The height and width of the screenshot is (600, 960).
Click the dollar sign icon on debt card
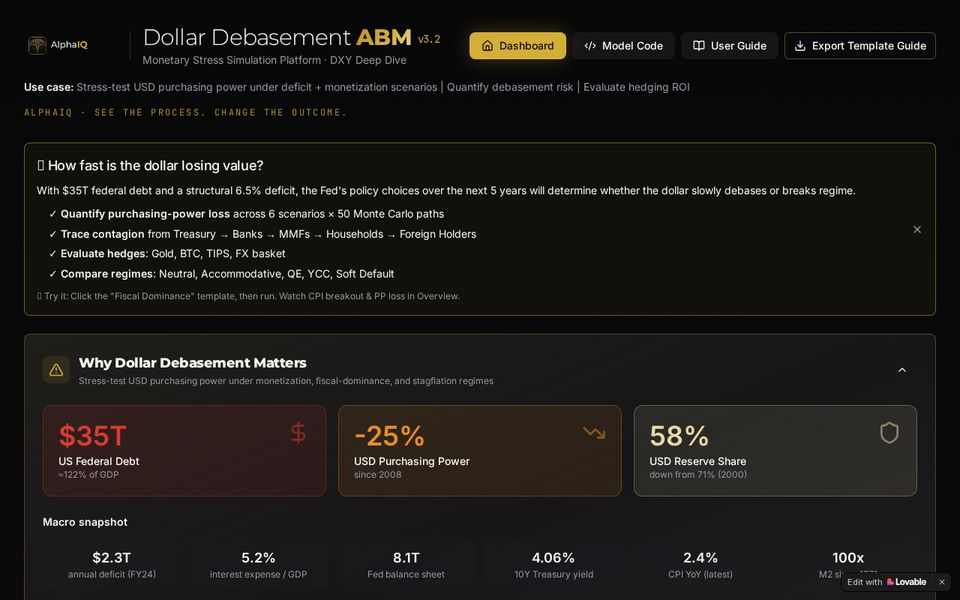click(298, 433)
